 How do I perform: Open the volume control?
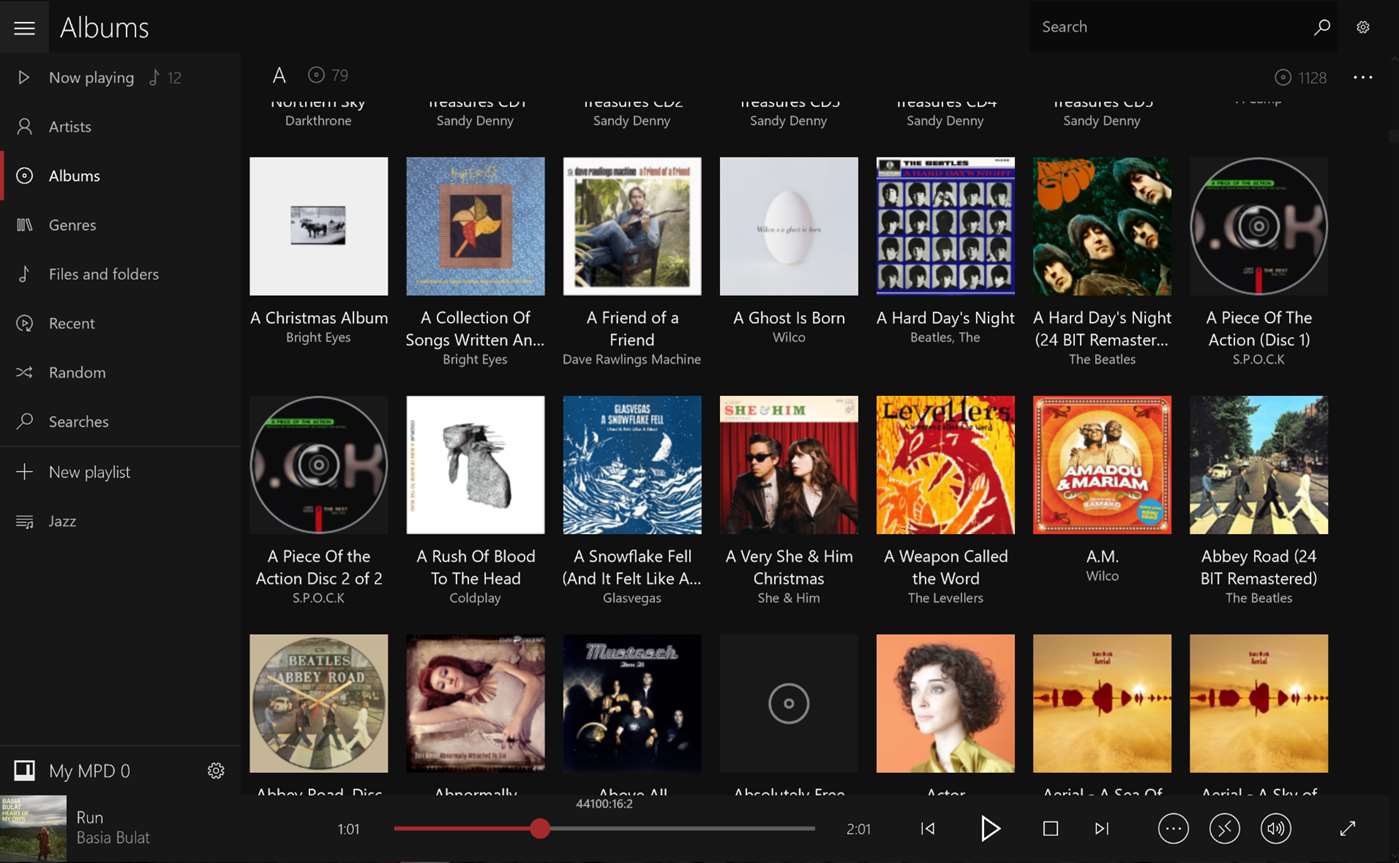click(1275, 828)
